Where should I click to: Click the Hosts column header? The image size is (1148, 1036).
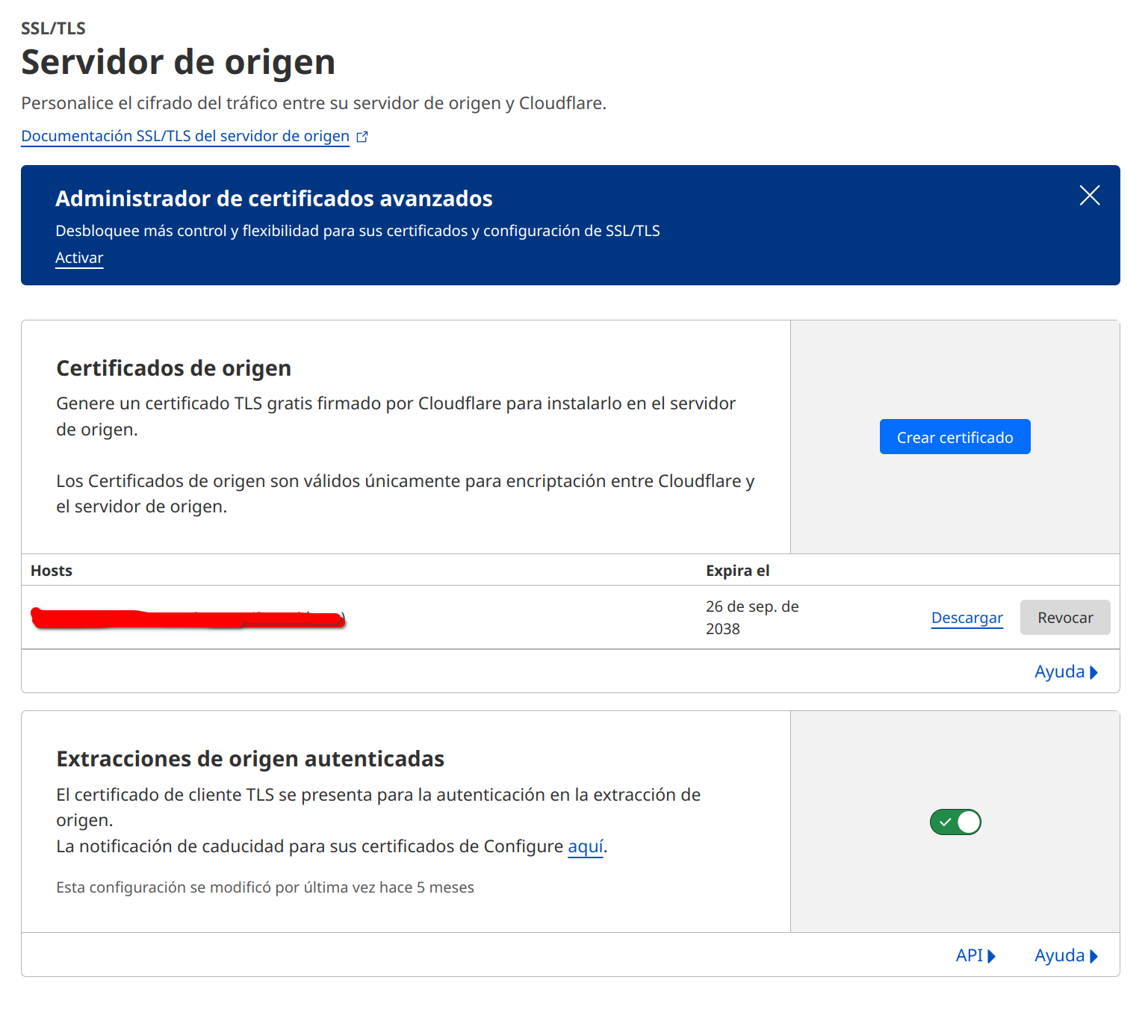click(x=52, y=571)
